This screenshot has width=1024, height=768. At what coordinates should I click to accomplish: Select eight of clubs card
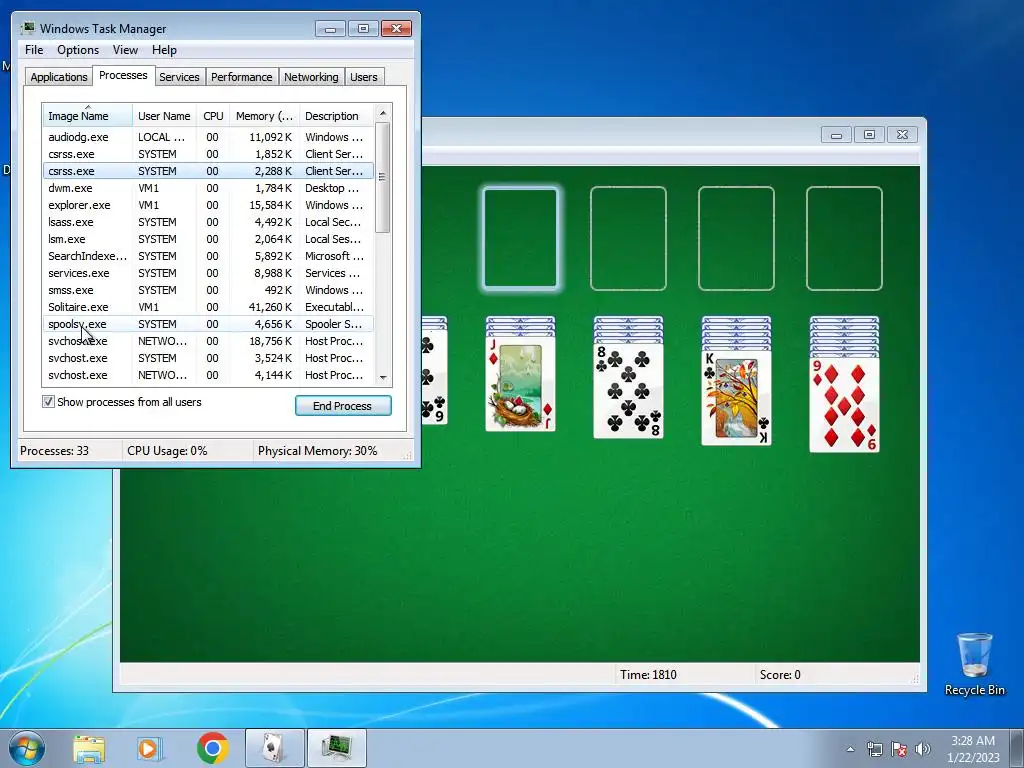pos(628,391)
